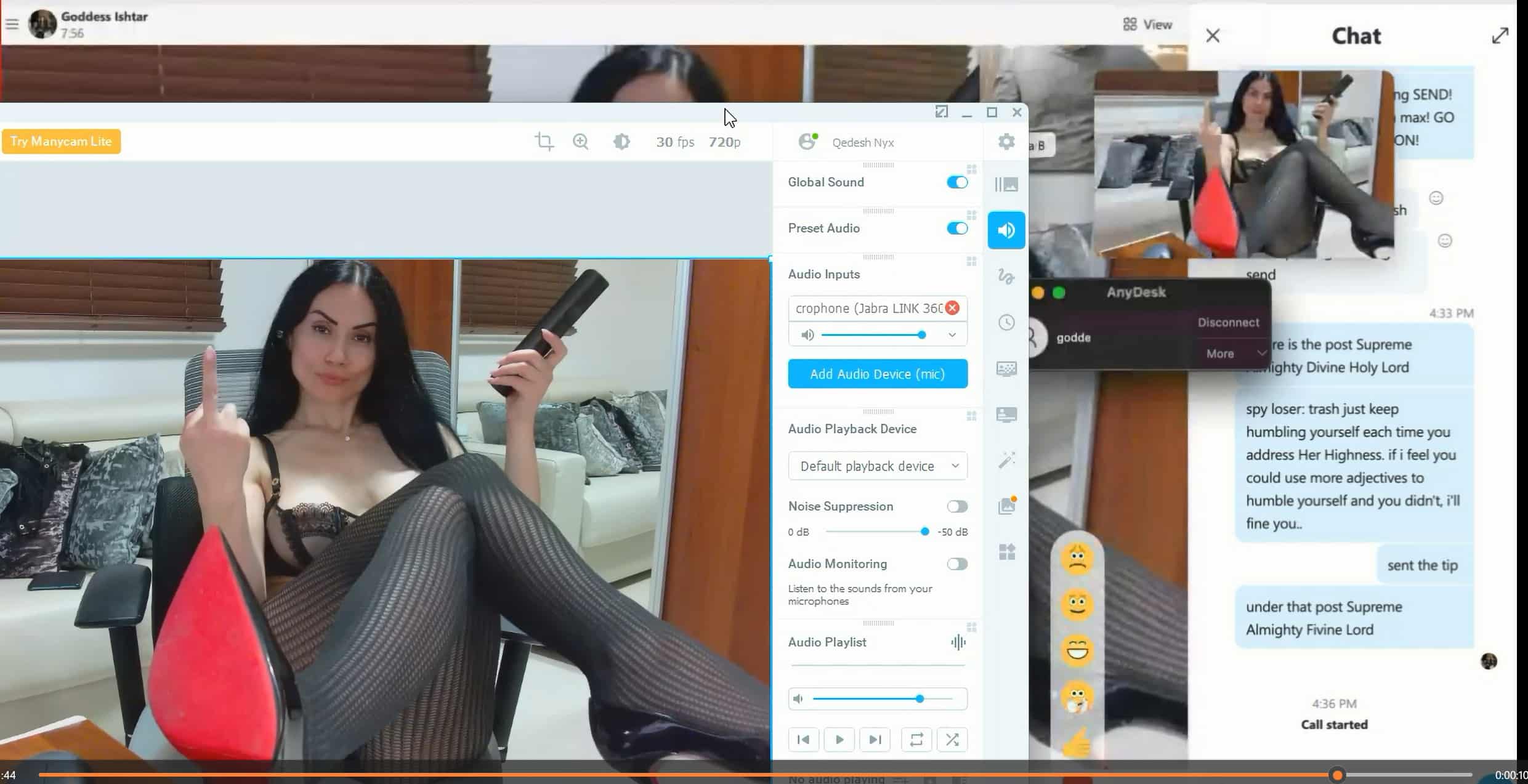Toggle Global Sound off

coord(957,182)
